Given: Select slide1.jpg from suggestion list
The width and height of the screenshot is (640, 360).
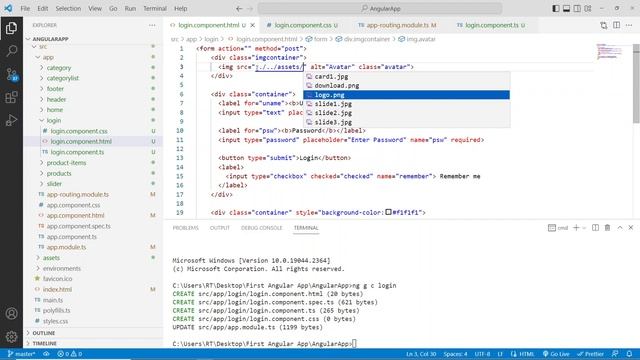Looking at the screenshot, I should pyautogui.click(x=407, y=104).
